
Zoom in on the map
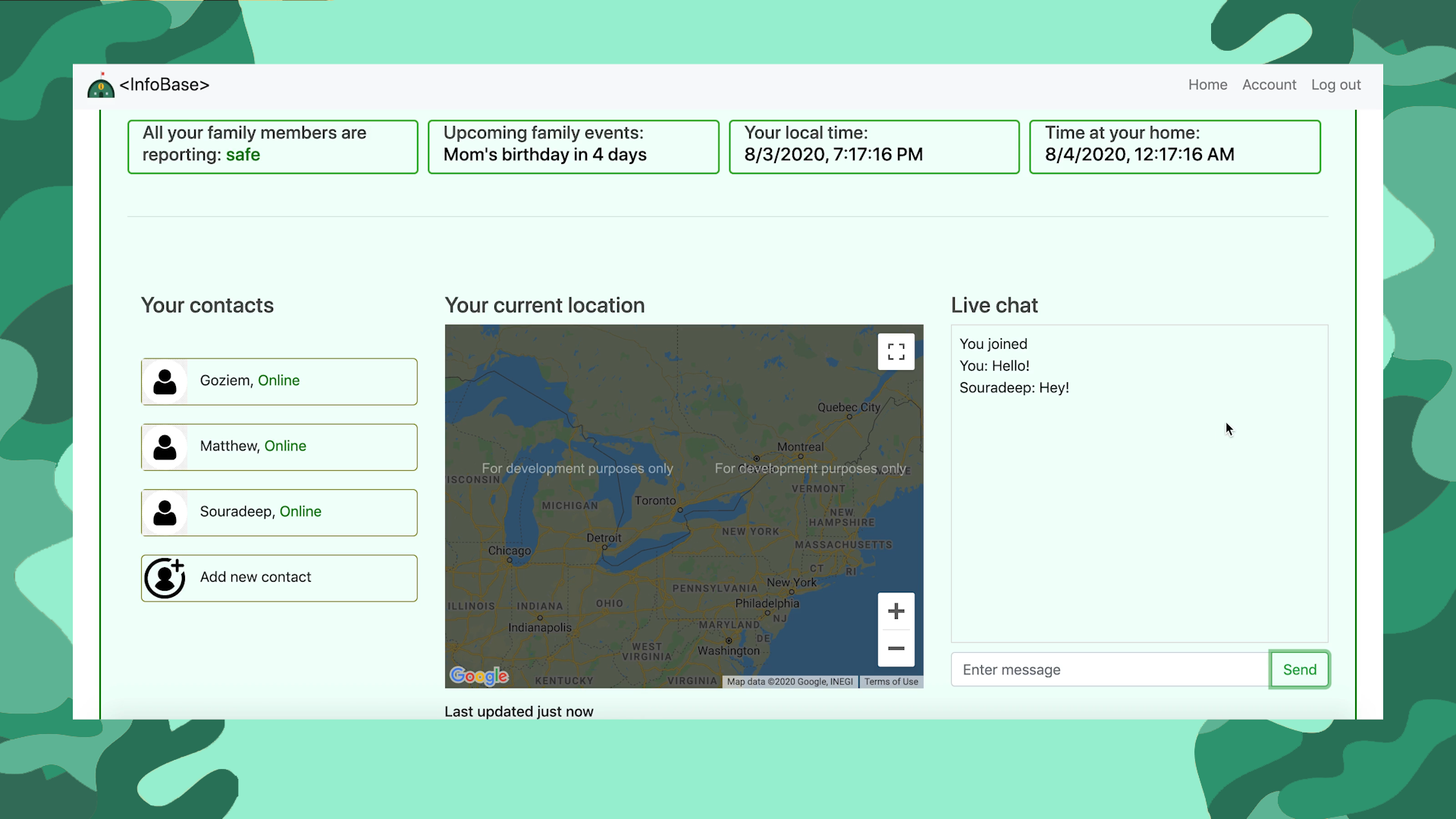[x=896, y=611]
